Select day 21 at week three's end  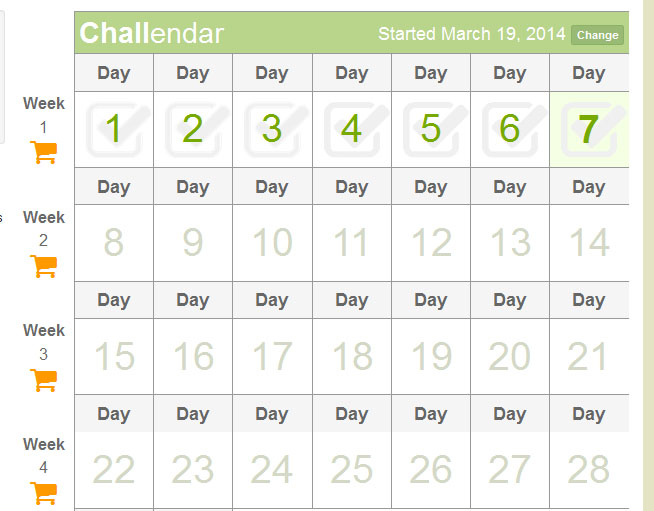[589, 357]
